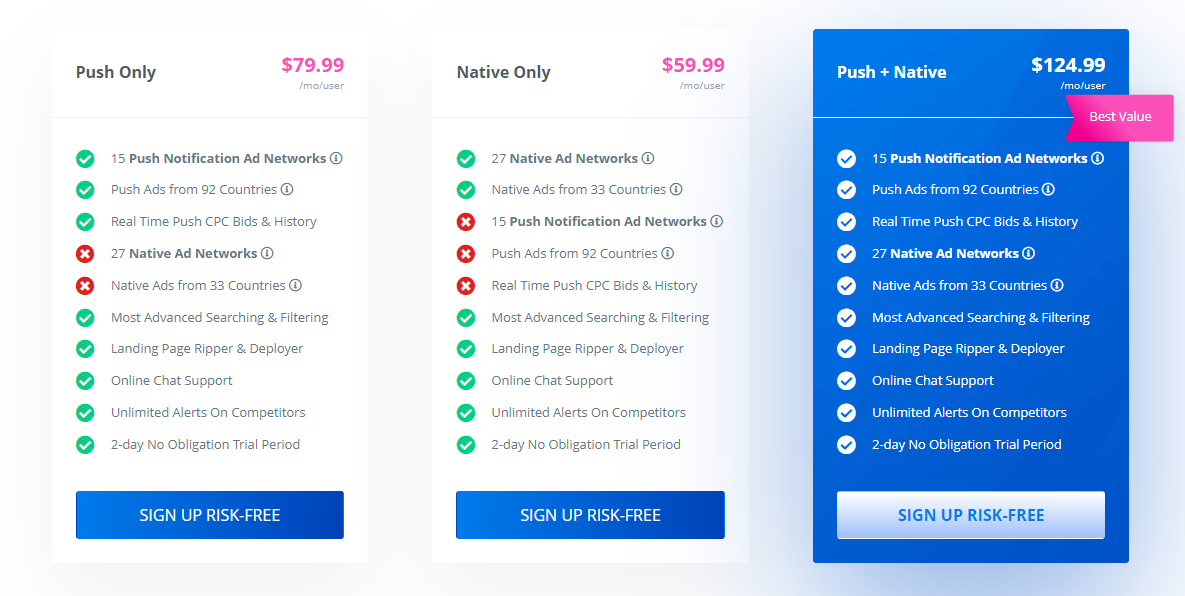Click info icon for 15 Push Notification Ad Networks in Native Only
The height and width of the screenshot is (596, 1185).
[x=717, y=221]
